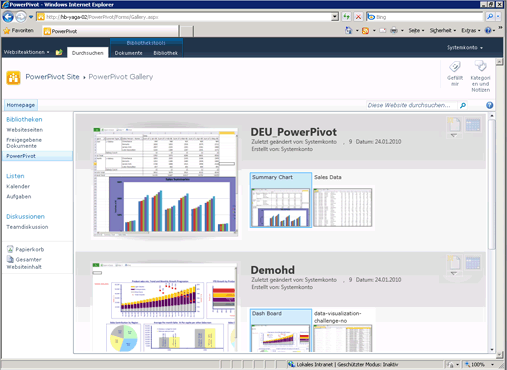
Task: Click the IE Home icon
Action: point(349,31)
